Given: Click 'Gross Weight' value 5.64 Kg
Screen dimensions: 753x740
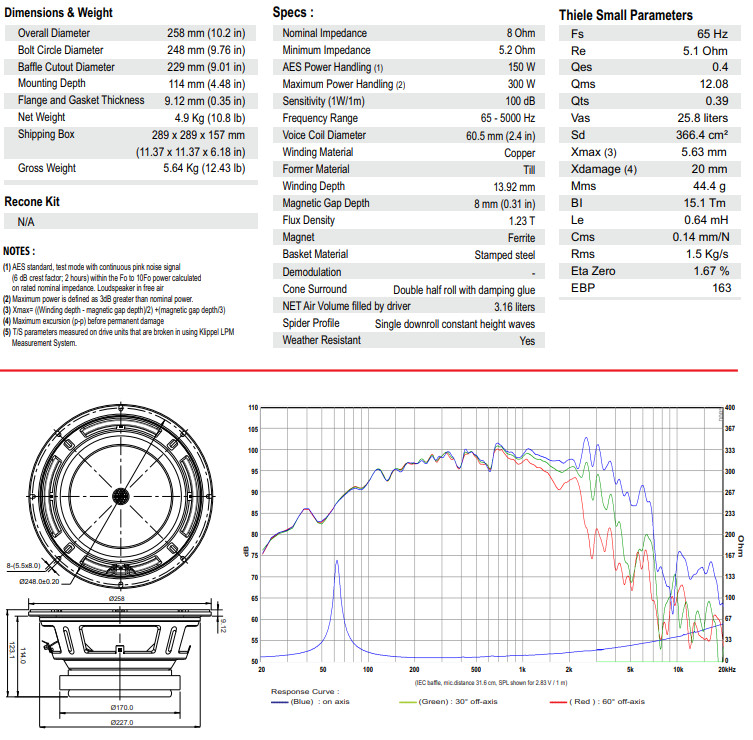Looking at the screenshot, I should coord(204,168).
